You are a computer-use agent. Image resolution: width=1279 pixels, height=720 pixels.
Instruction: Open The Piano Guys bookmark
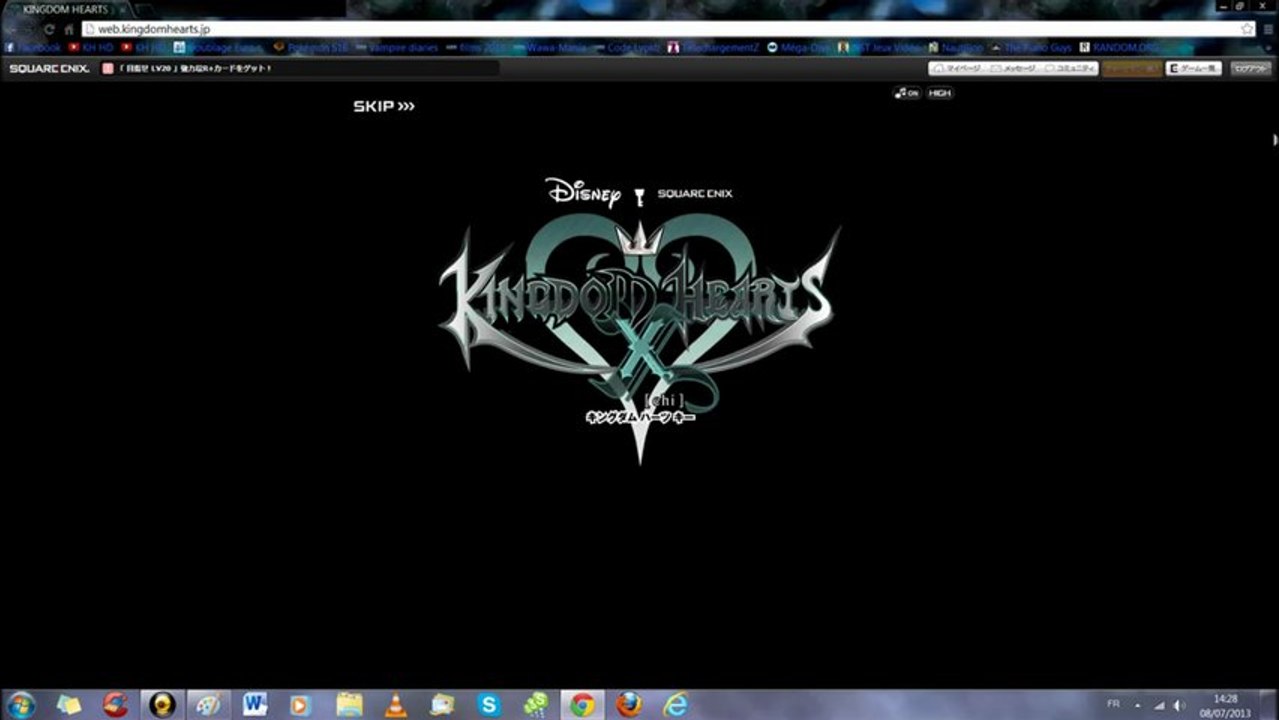(1030, 47)
